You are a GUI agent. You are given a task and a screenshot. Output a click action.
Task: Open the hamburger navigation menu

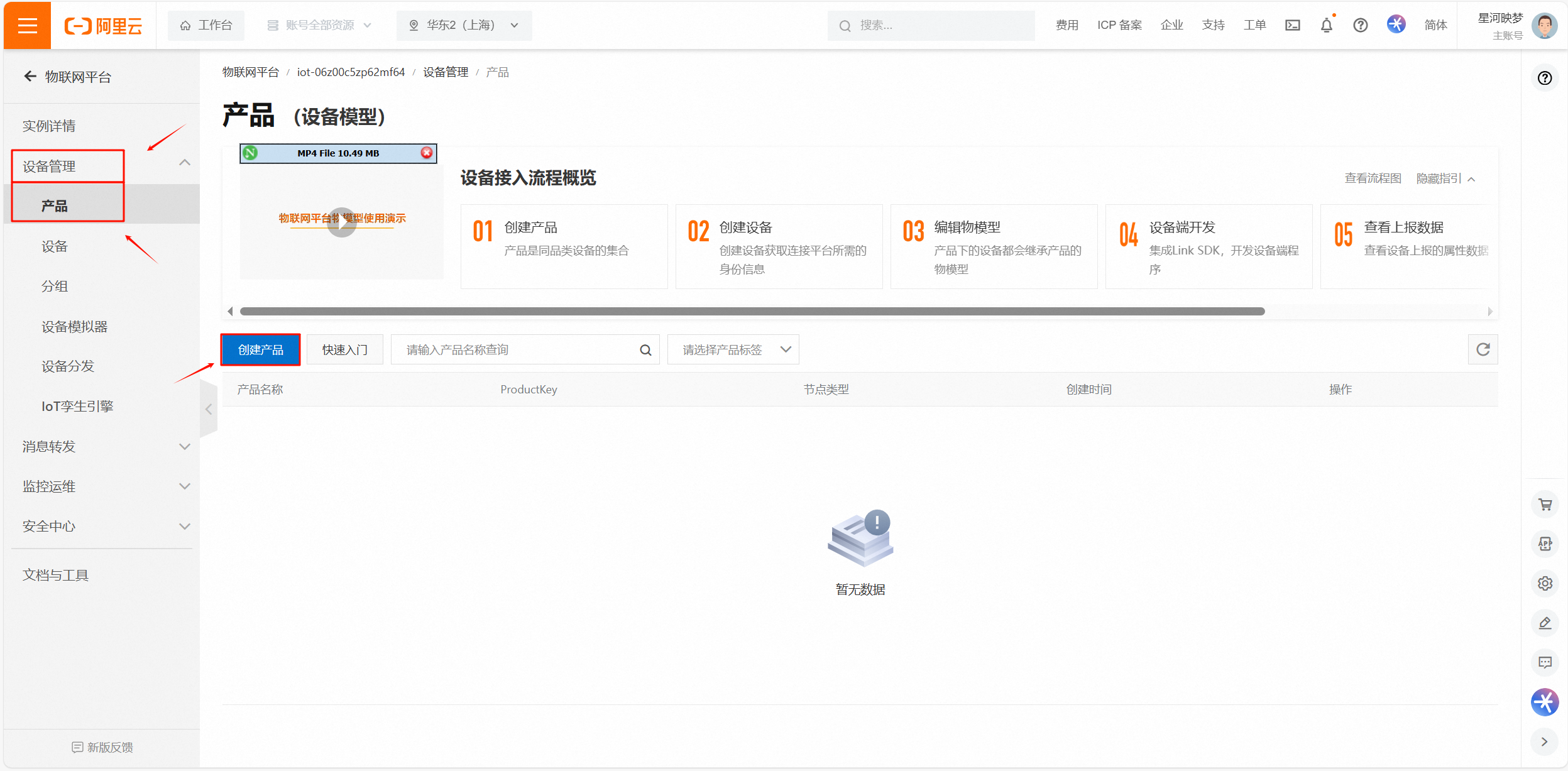point(26,25)
